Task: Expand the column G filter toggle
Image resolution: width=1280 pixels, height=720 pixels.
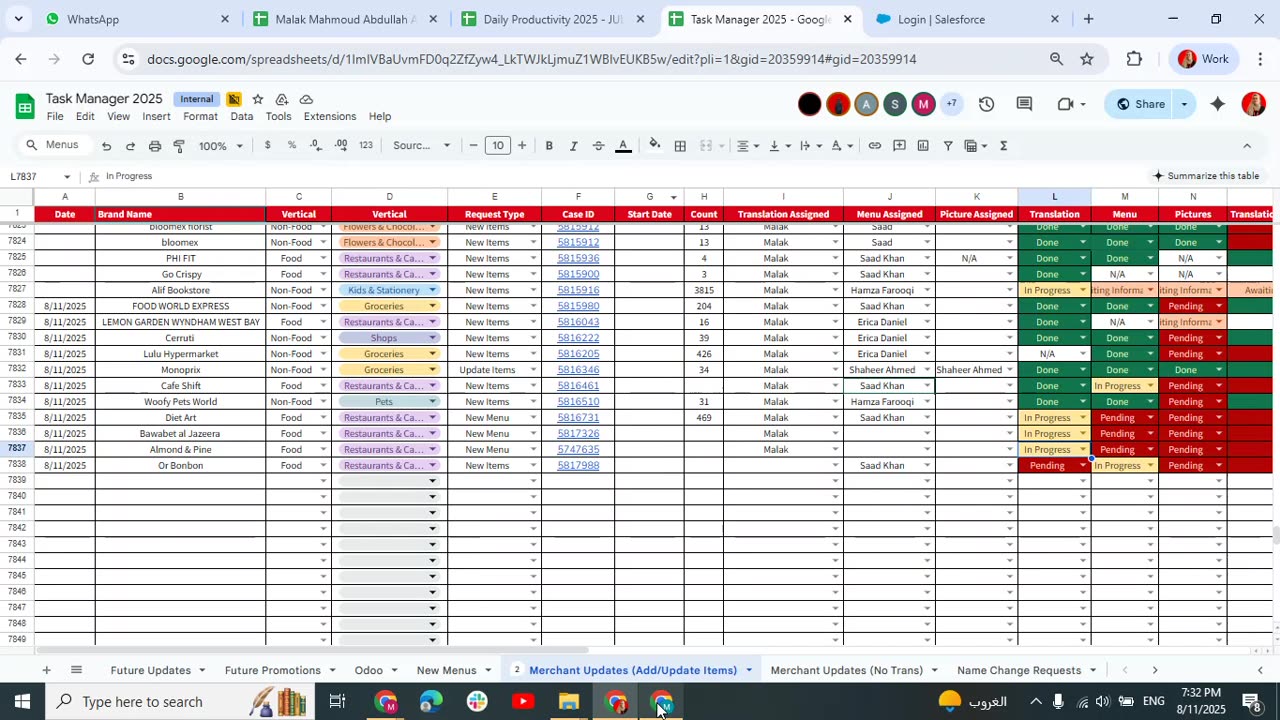Action: point(674,197)
